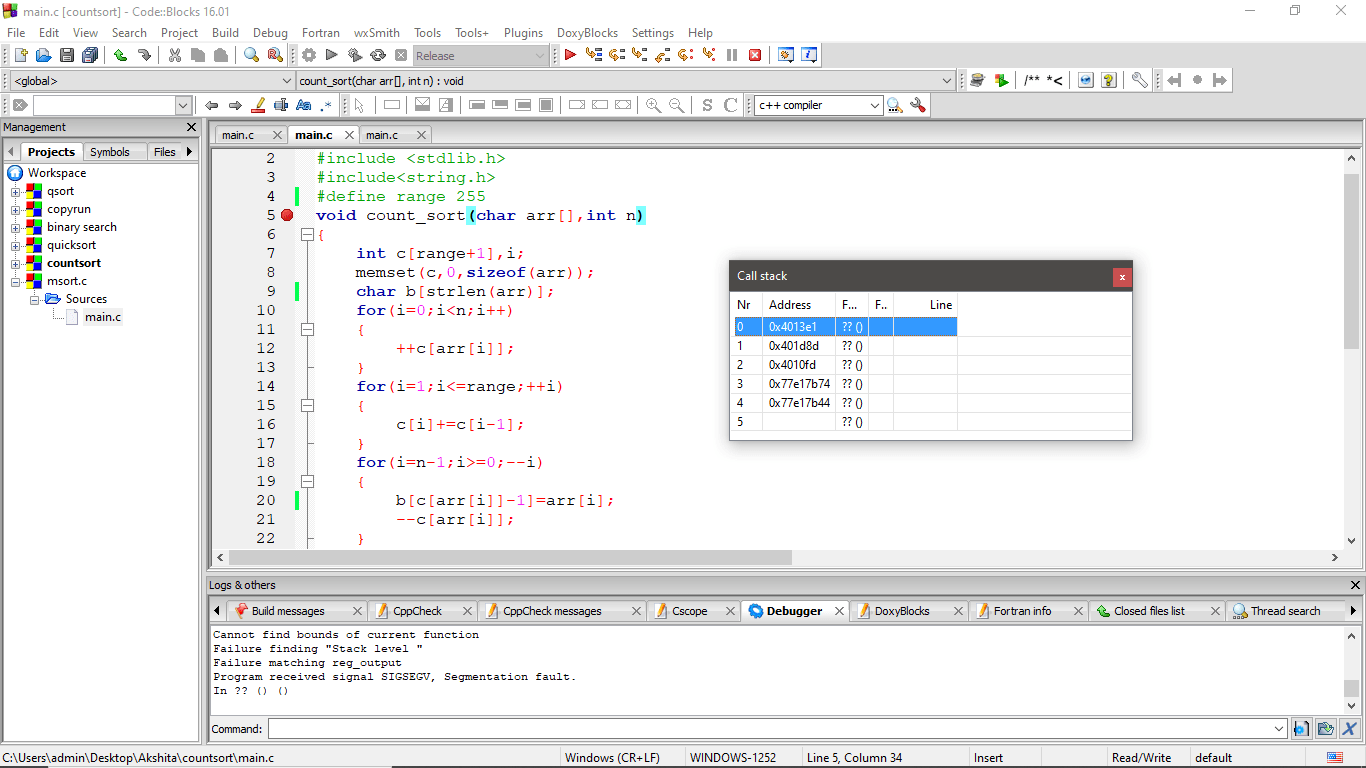Save the current file using the floppy icon

67,56
